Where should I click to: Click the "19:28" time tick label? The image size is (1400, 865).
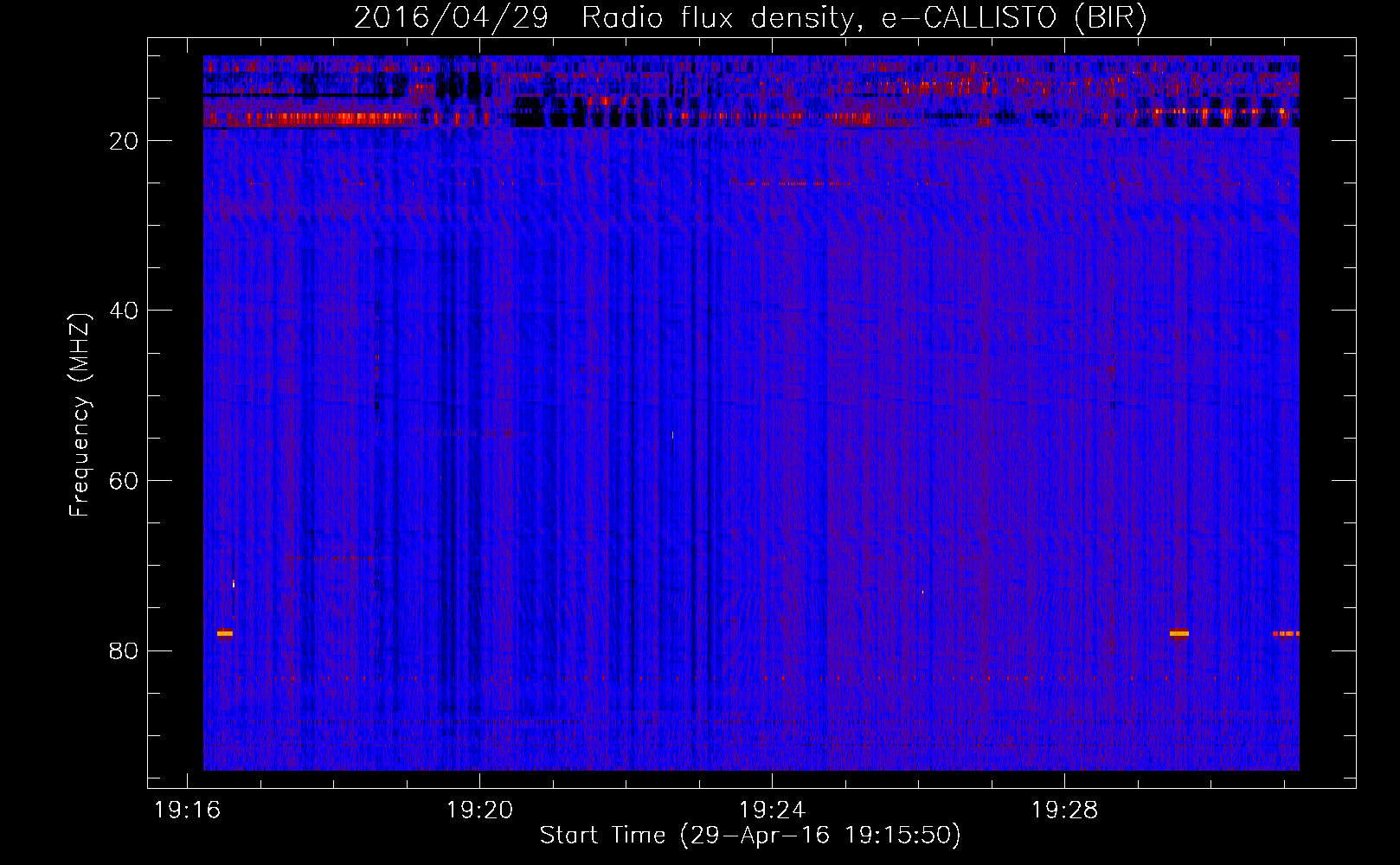(1064, 811)
